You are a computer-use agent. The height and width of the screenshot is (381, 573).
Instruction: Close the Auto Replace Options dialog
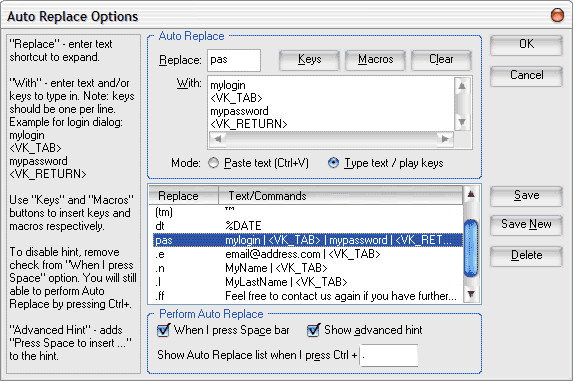click(557, 15)
